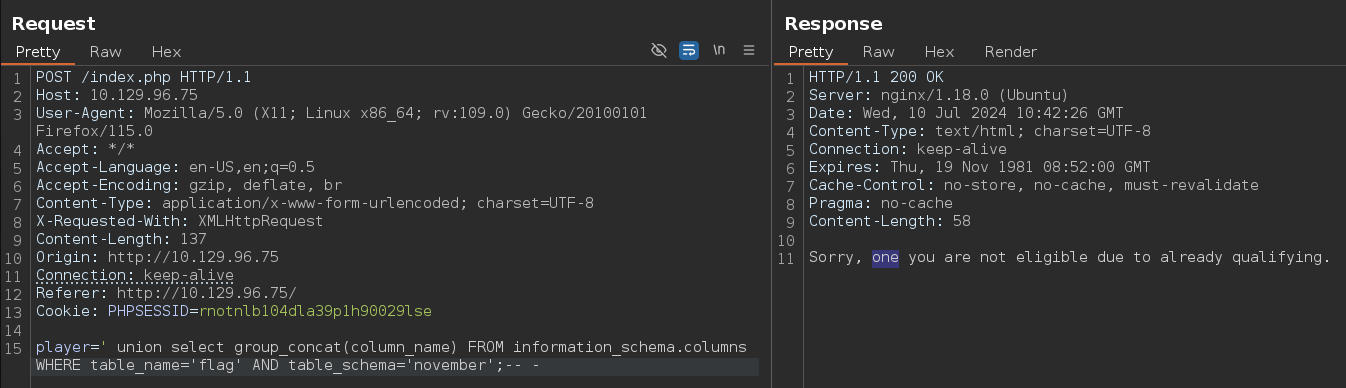
Task: Toggle line wrap icon in Request toolbar
Action: [x=689, y=51]
